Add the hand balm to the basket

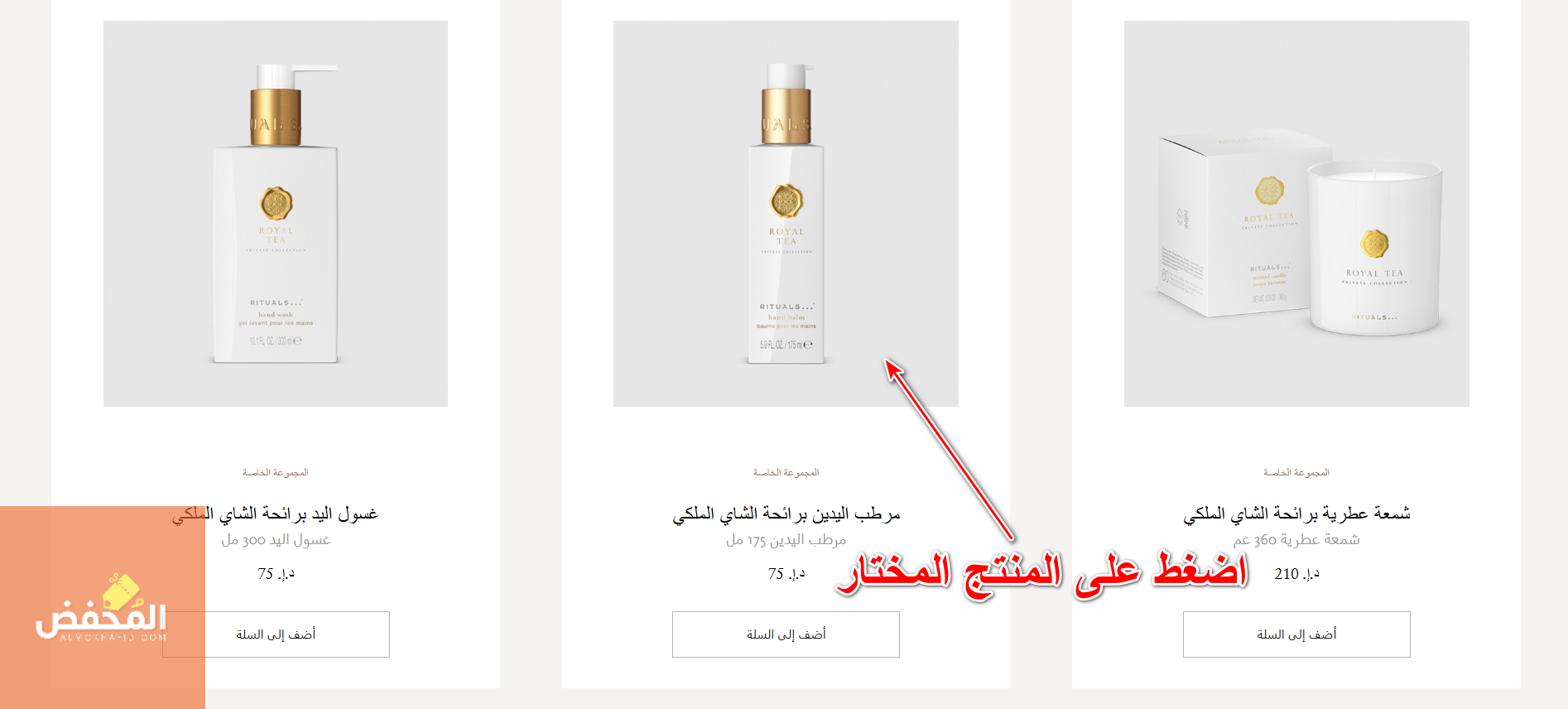786,634
